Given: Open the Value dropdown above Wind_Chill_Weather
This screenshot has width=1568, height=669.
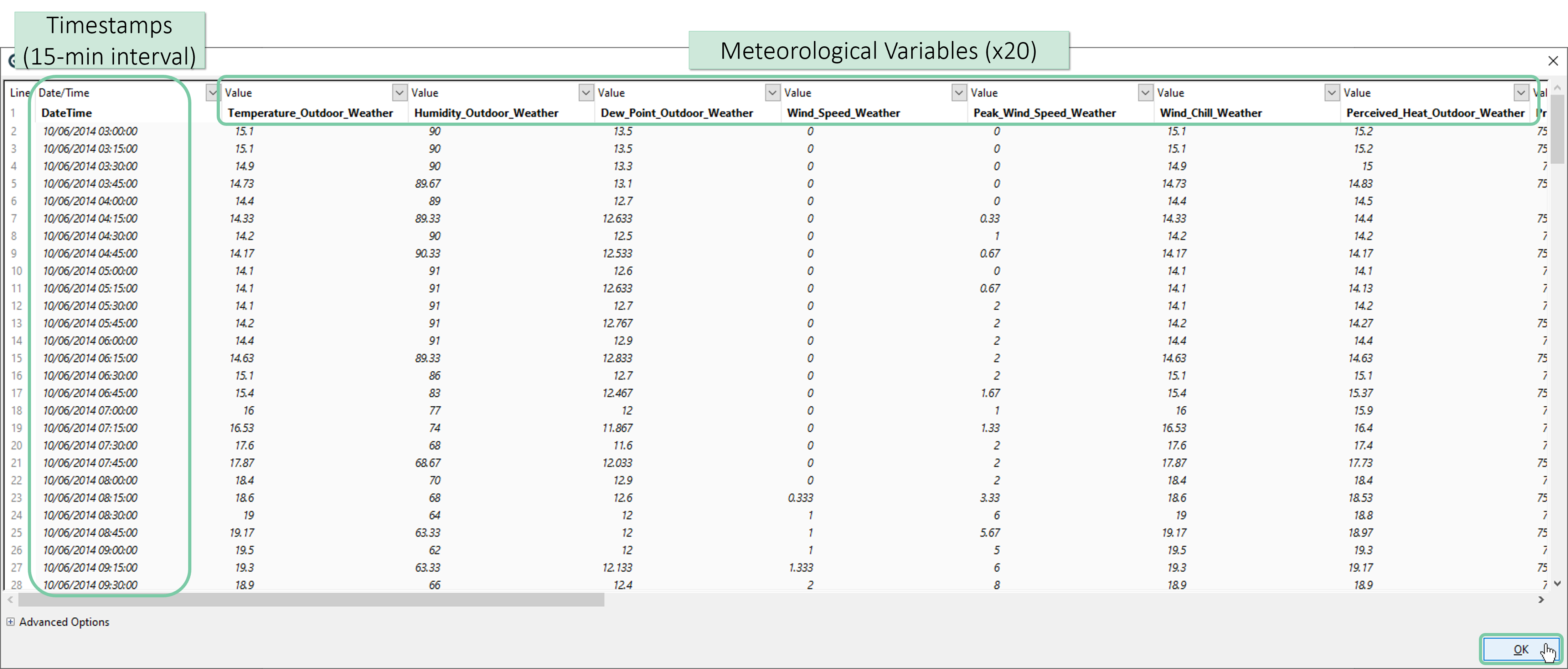Looking at the screenshot, I should [x=1332, y=93].
